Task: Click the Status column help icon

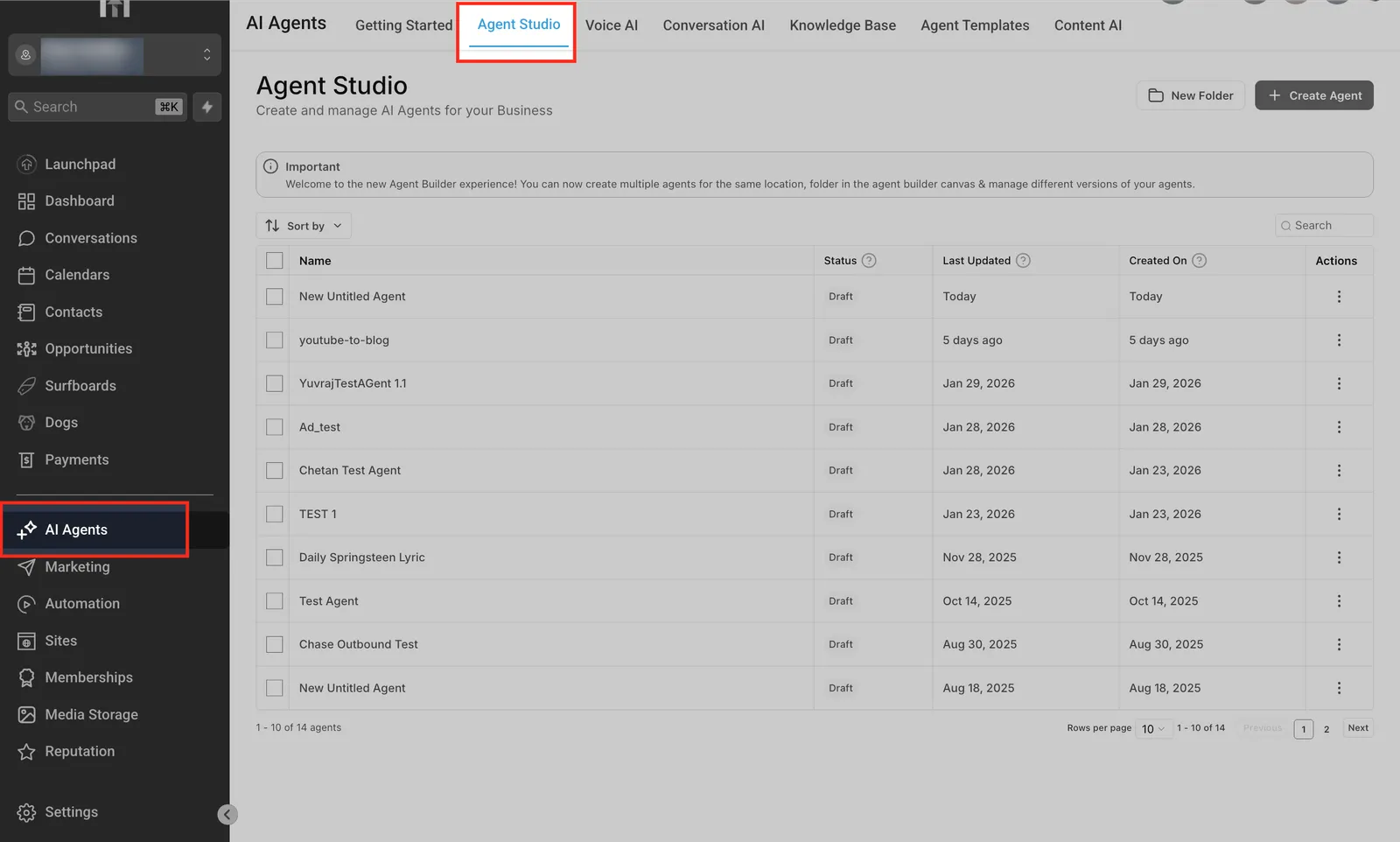Action: click(869, 261)
